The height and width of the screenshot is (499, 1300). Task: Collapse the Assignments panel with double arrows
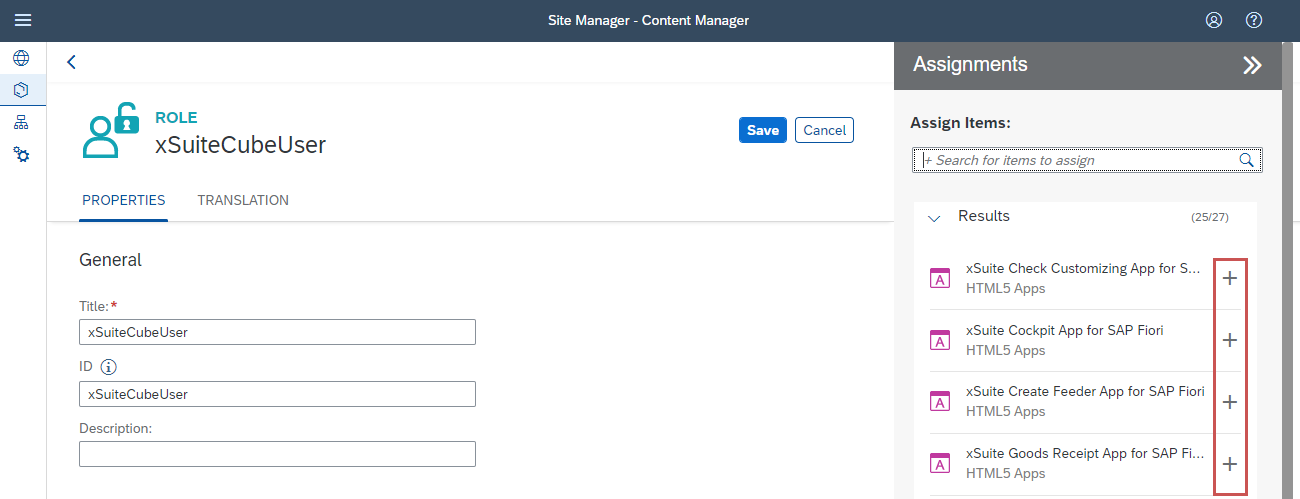(x=1252, y=65)
